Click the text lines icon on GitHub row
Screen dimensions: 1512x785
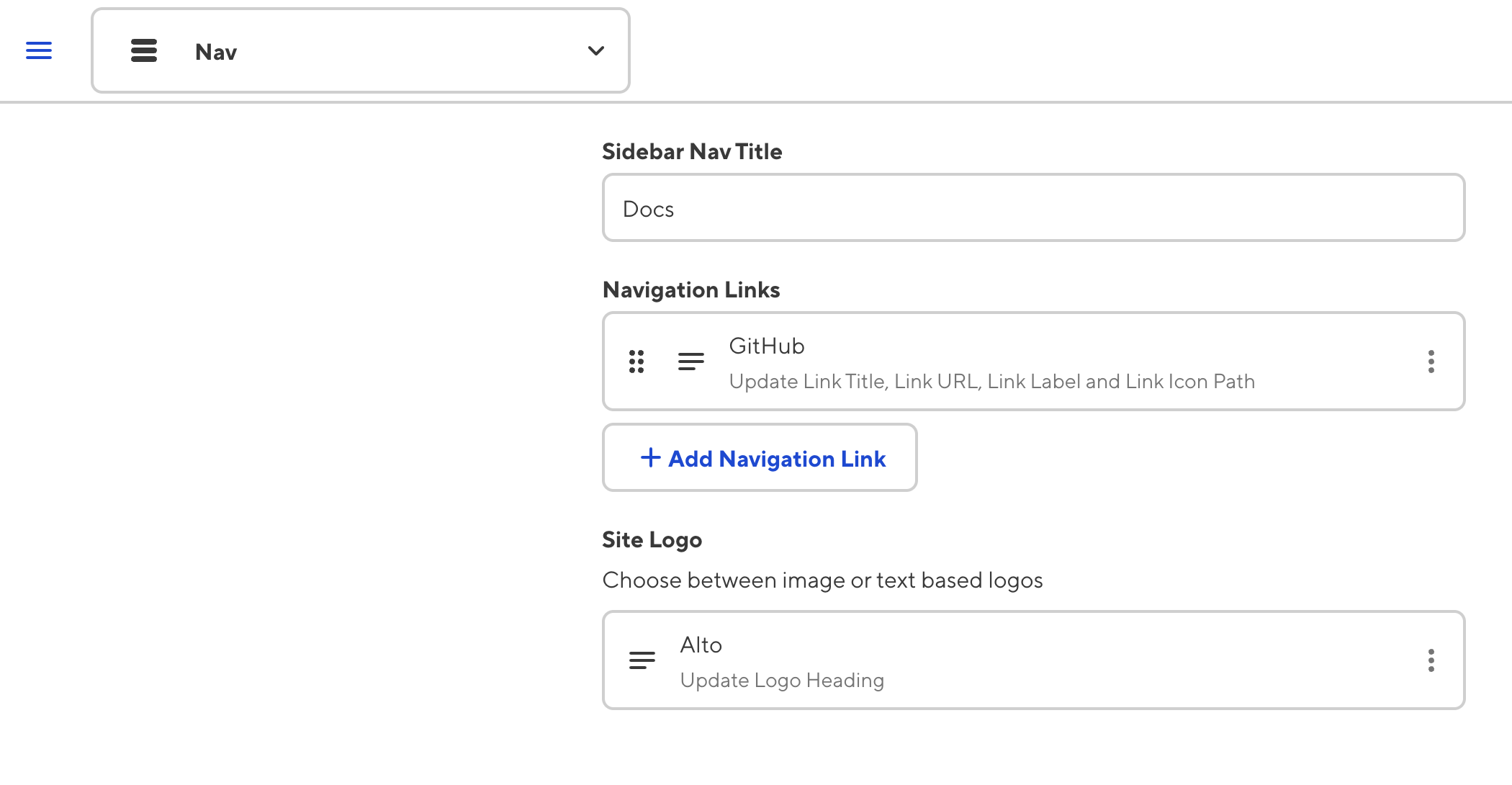tap(690, 361)
